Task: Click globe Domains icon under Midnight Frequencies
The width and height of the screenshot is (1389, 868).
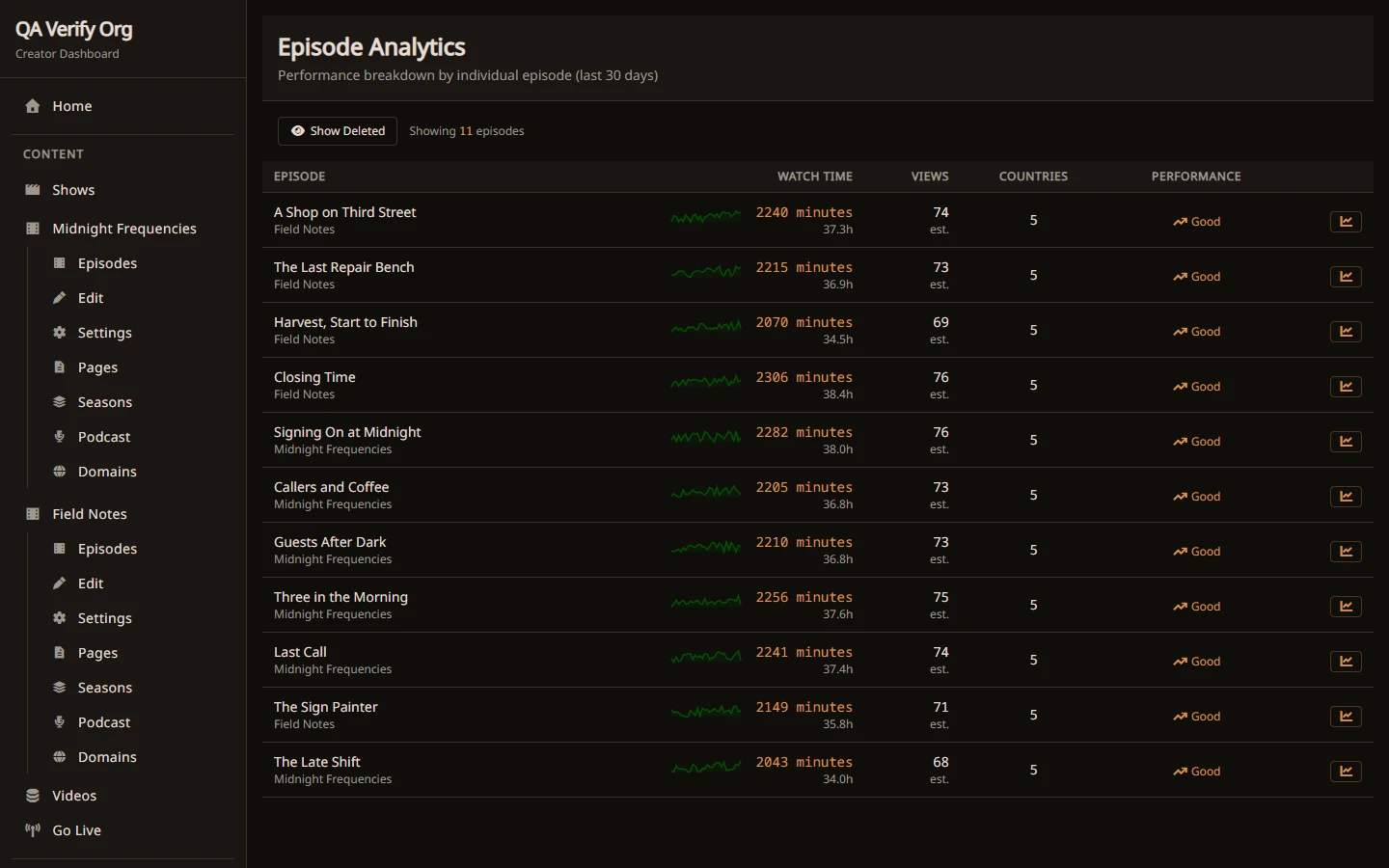Action: (59, 472)
